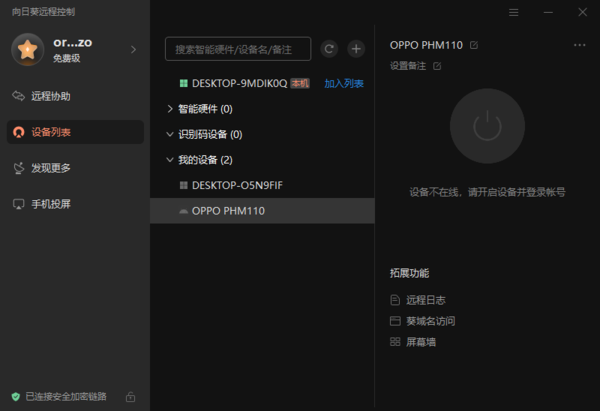600x411 pixels.
Task: Open the three-dot more options menu
Action: (579, 45)
